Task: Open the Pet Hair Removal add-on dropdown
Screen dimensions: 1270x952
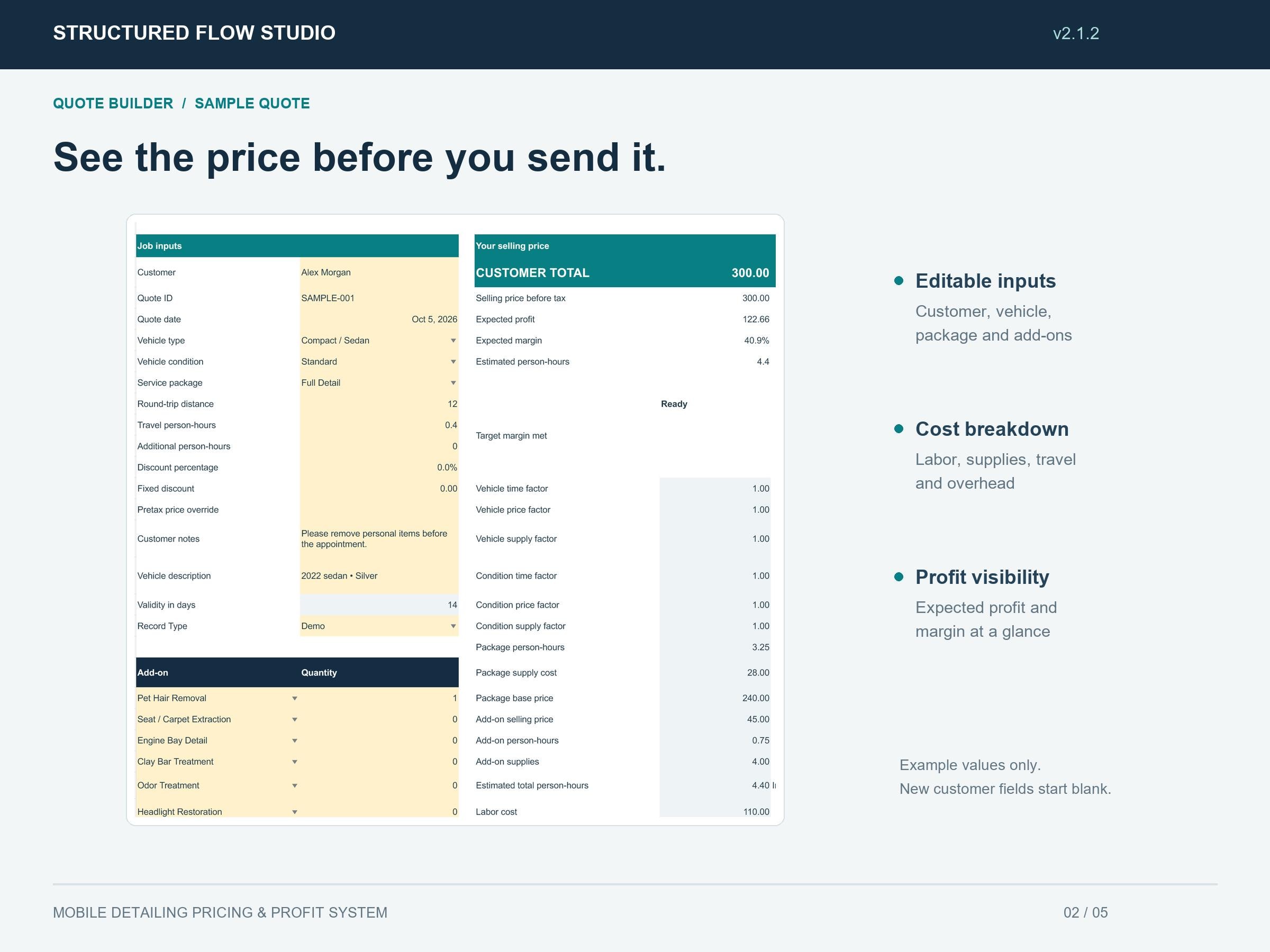Action: point(295,699)
